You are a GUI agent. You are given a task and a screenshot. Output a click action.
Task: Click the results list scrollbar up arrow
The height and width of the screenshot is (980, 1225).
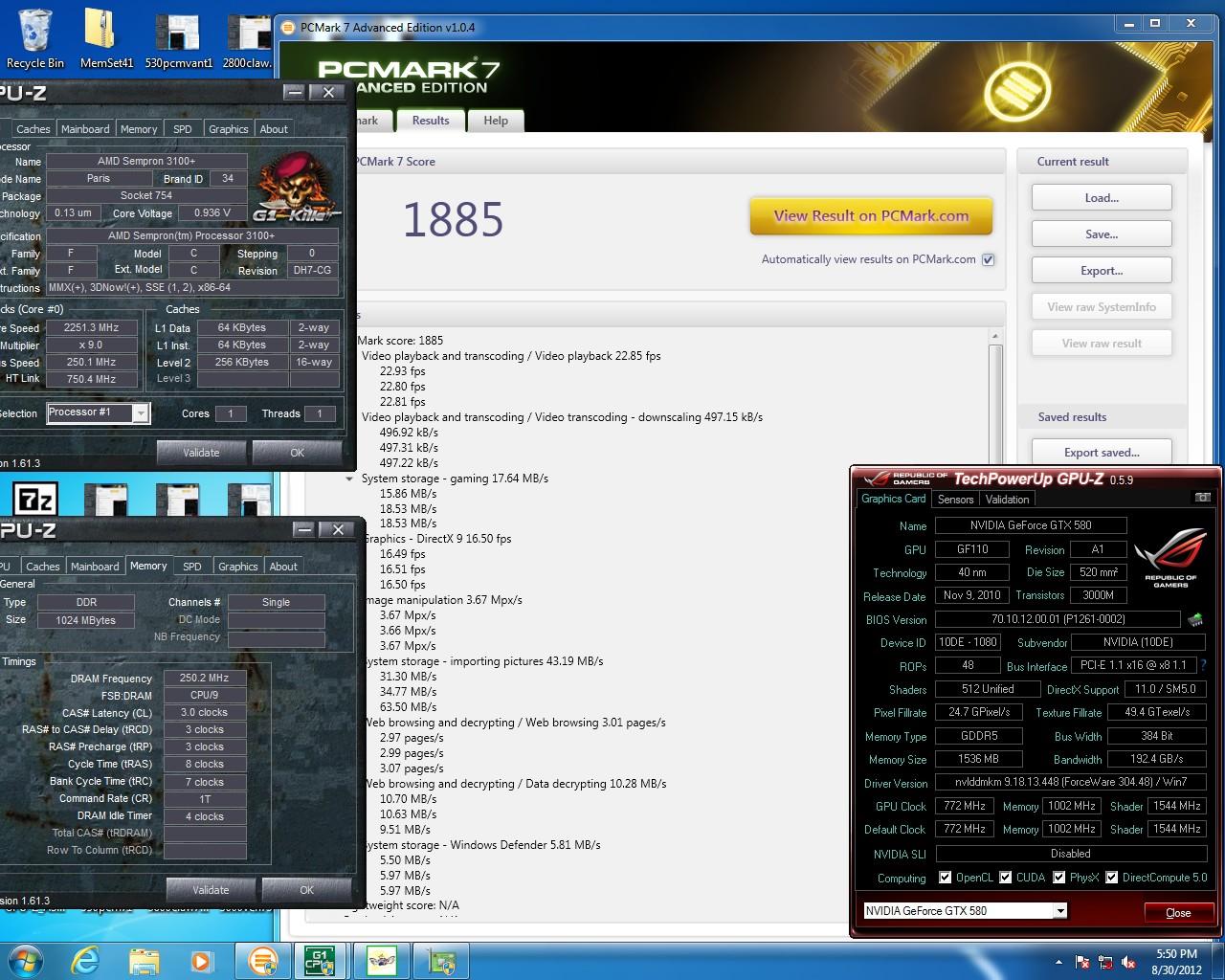coord(995,336)
